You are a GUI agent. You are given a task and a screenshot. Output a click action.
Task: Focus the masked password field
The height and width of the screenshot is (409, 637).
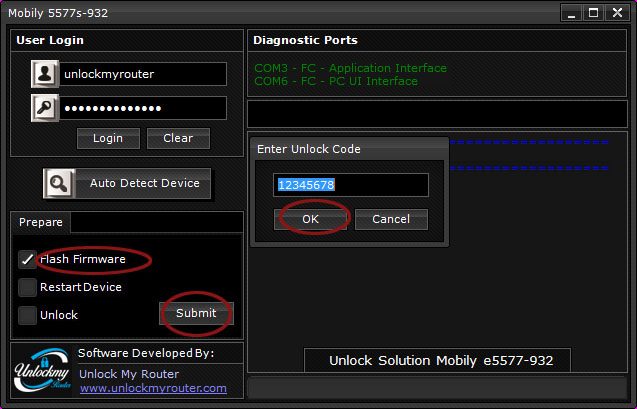coord(143,108)
